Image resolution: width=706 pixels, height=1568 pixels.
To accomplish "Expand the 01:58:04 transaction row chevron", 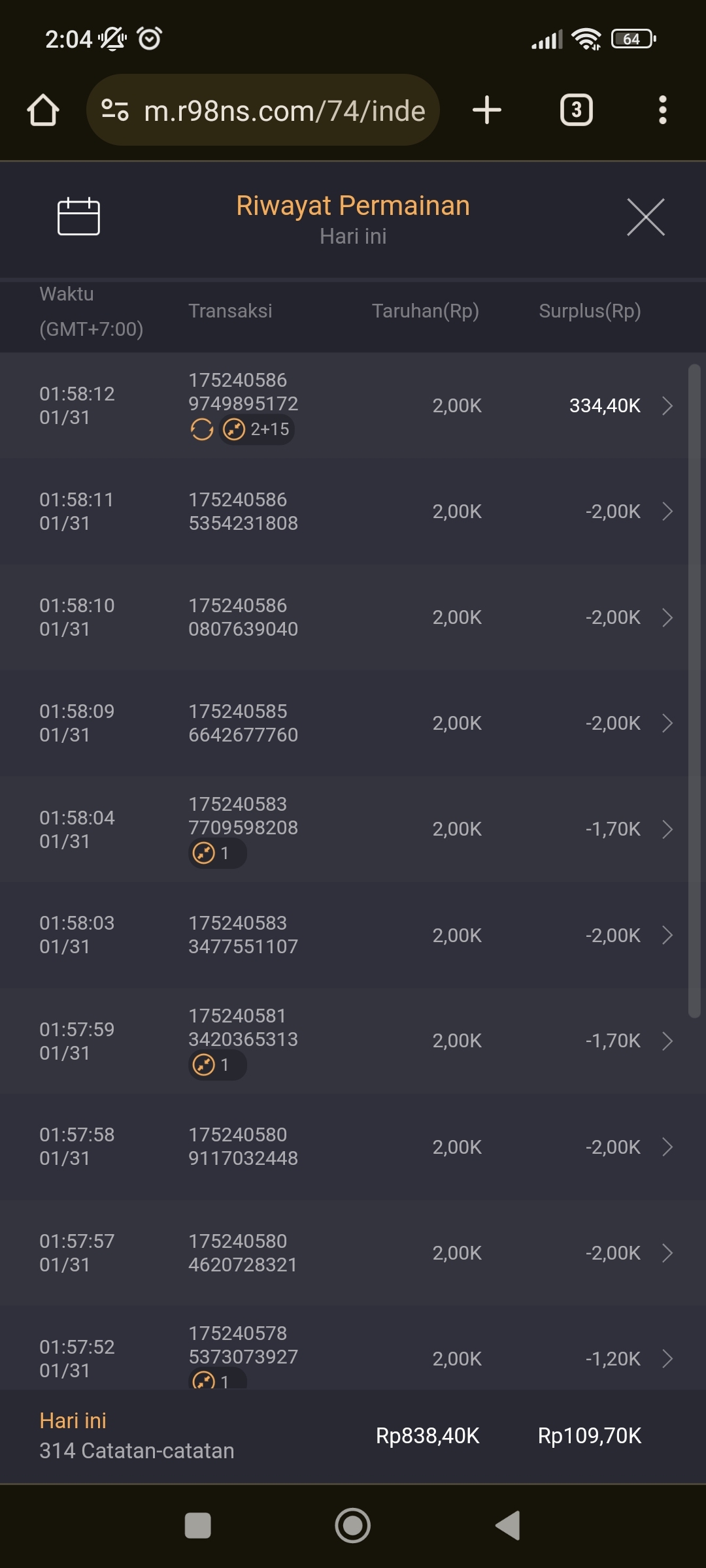I will point(667,829).
